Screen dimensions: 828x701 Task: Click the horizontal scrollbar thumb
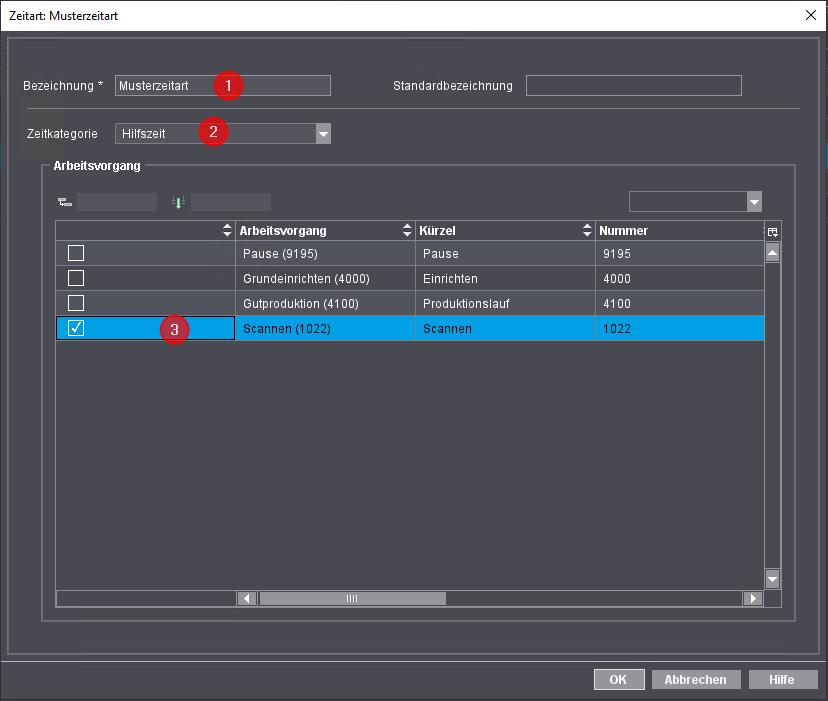(x=352, y=599)
